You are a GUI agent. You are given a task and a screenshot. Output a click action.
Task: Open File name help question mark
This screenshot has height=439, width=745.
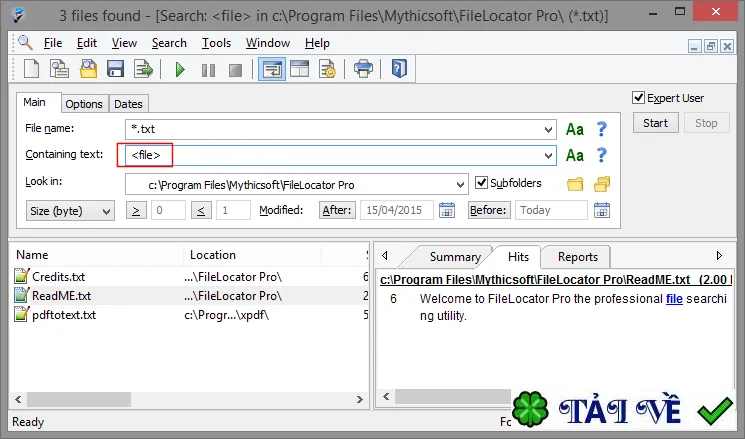pyautogui.click(x=602, y=129)
